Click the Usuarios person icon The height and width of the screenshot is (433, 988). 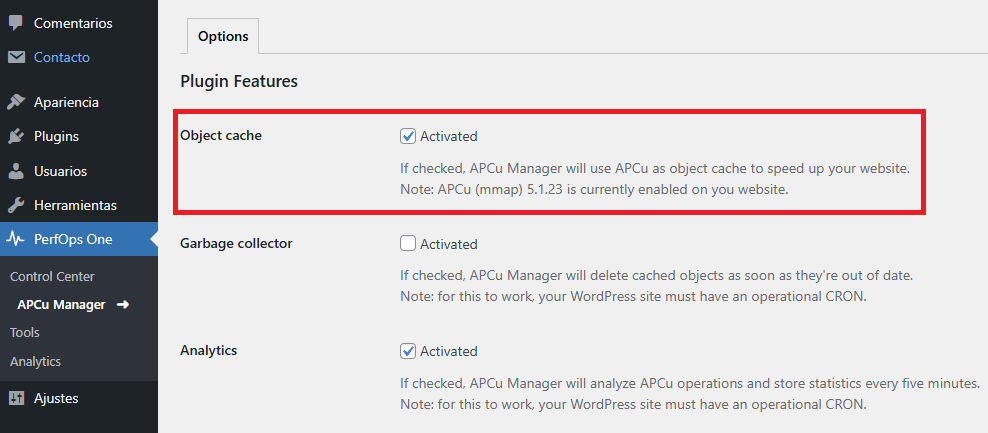pyautogui.click(x=16, y=171)
